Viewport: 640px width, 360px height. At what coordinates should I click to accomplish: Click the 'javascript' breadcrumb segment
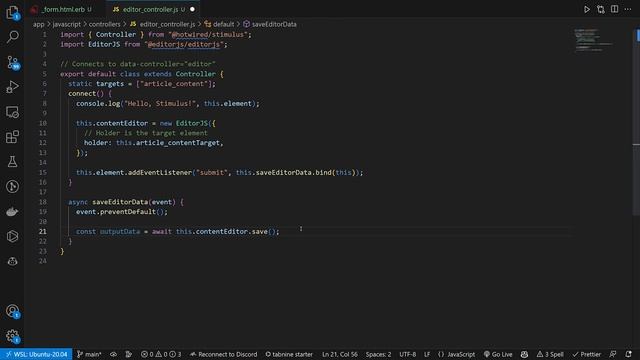(67, 24)
